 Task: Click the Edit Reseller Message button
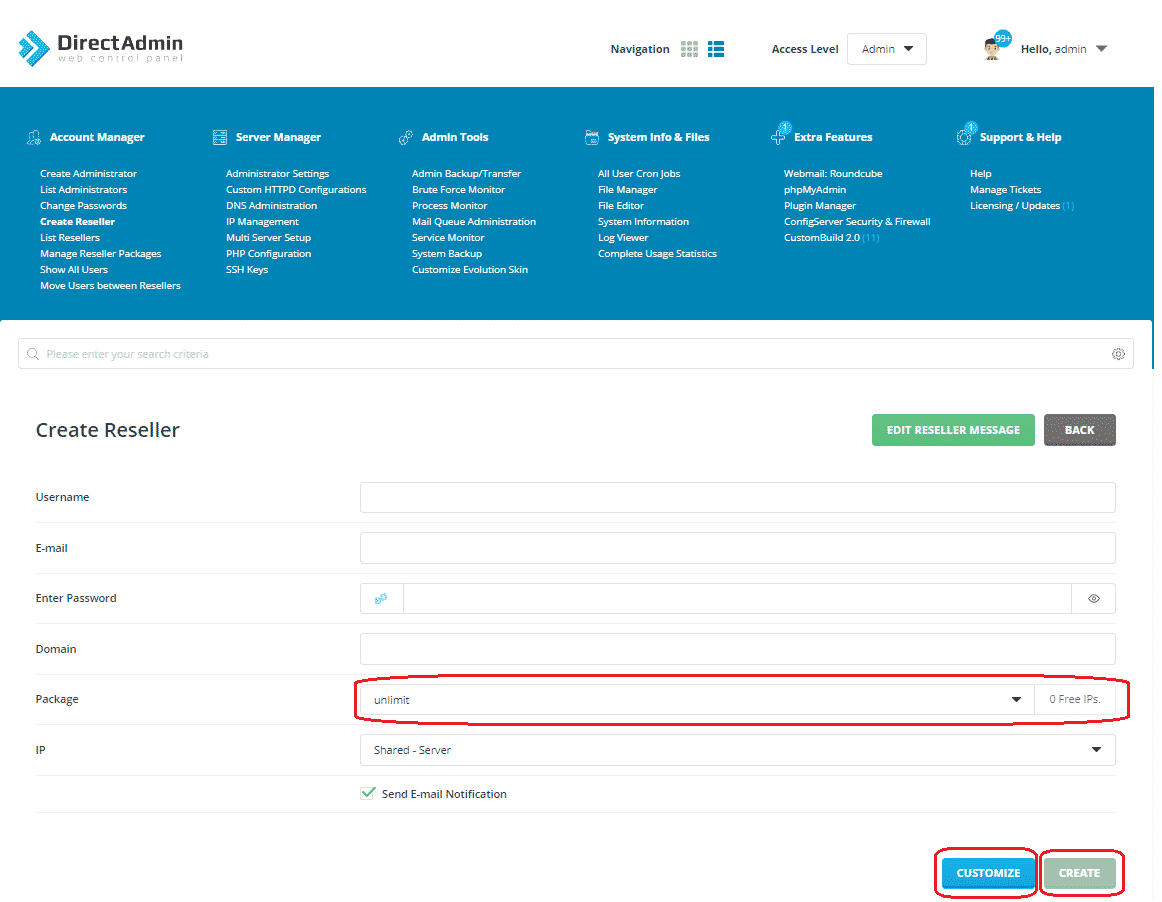pyautogui.click(x=953, y=430)
